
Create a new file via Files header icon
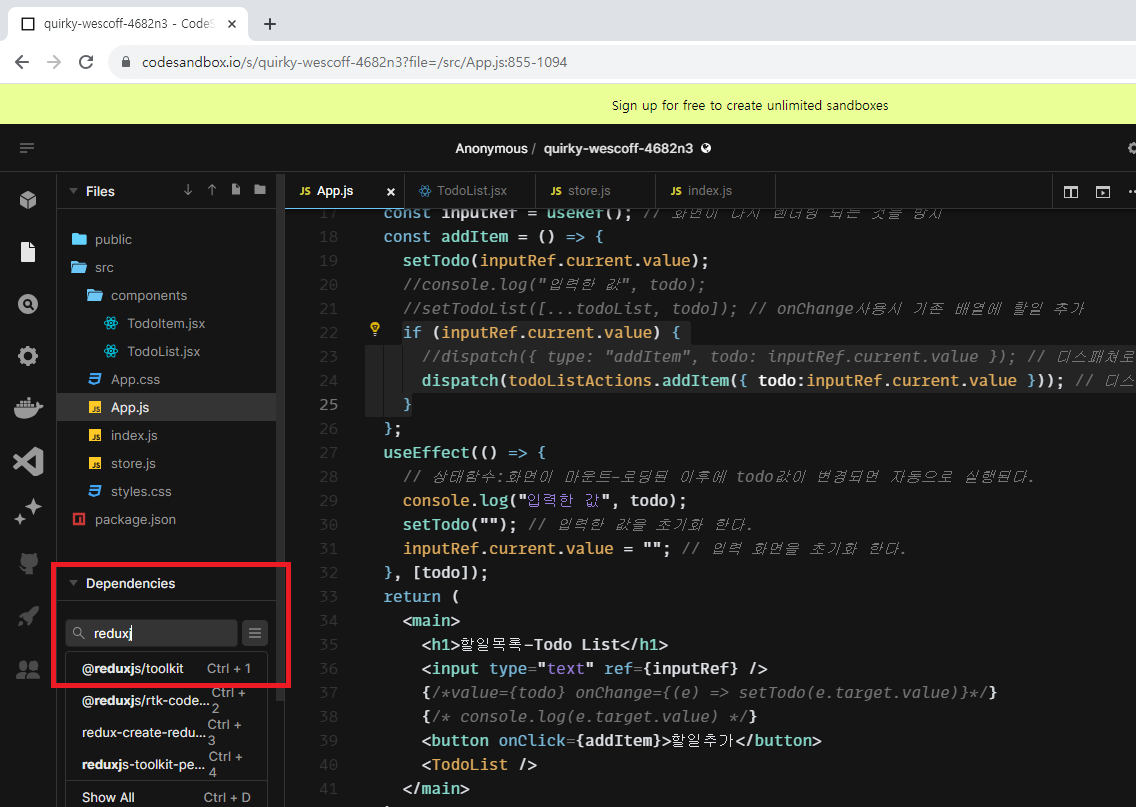(x=235, y=190)
